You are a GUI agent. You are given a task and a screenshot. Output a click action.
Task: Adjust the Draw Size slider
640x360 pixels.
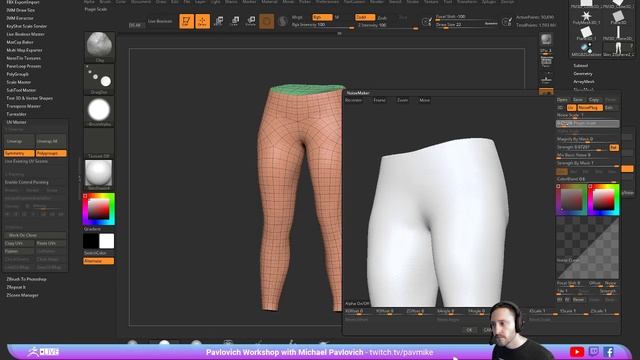coord(467,25)
